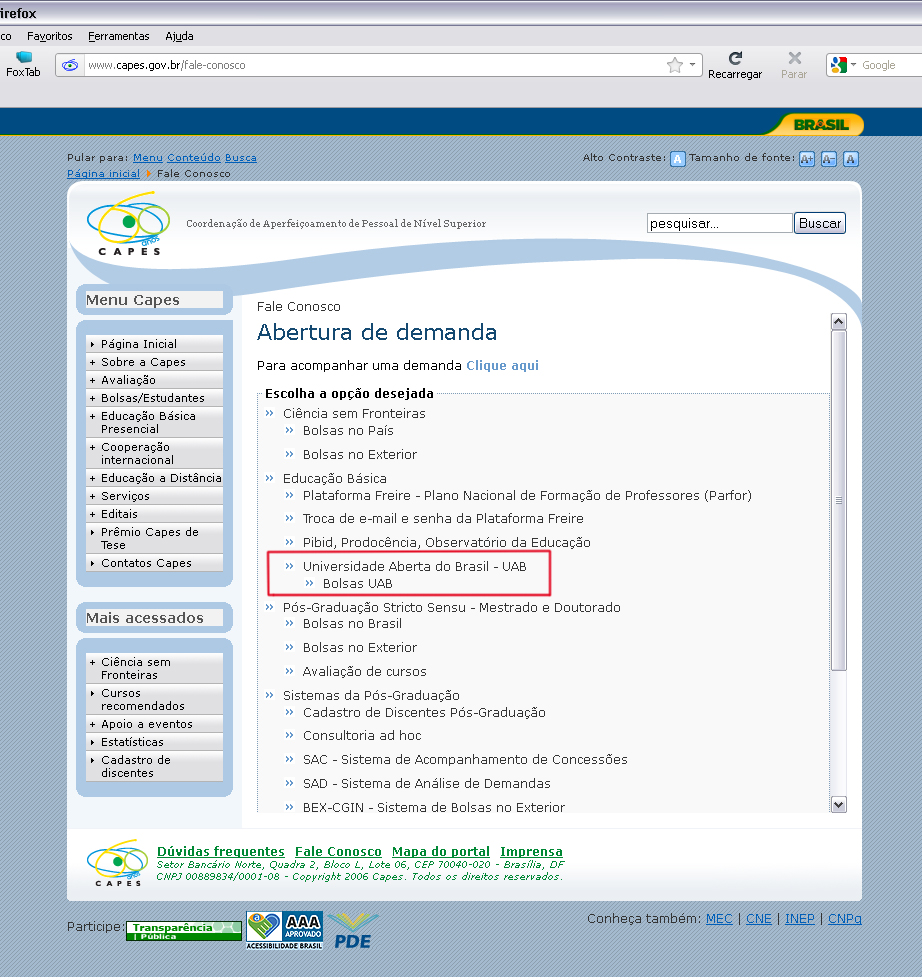
Task: Open Cursos recomendados in Mais acessados
Action: (154, 699)
